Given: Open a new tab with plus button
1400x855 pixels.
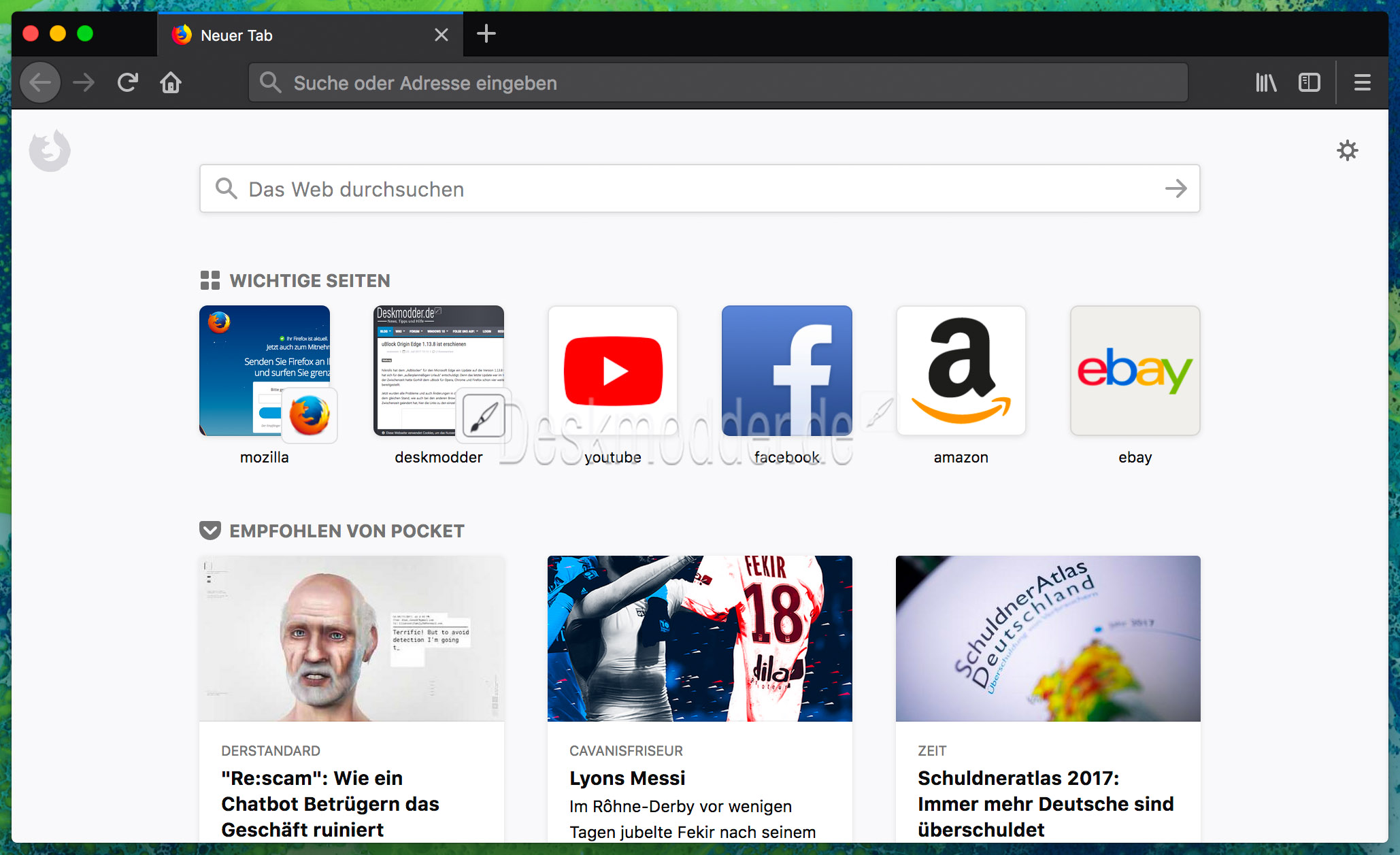Looking at the screenshot, I should click(486, 34).
